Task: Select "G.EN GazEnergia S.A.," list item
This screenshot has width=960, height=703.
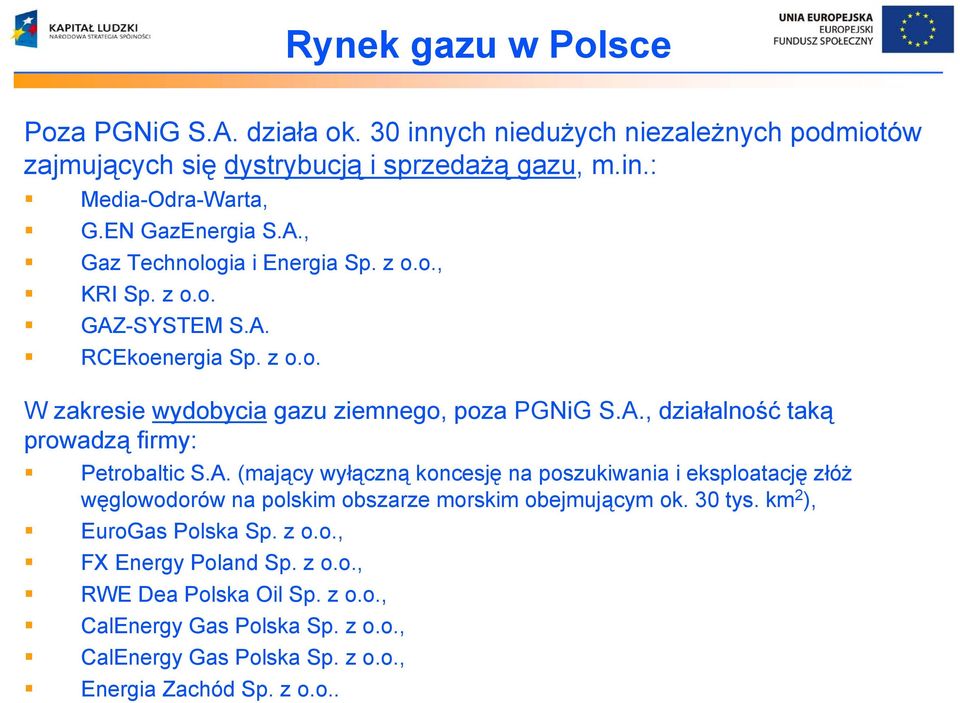Action: pyautogui.click(x=195, y=231)
